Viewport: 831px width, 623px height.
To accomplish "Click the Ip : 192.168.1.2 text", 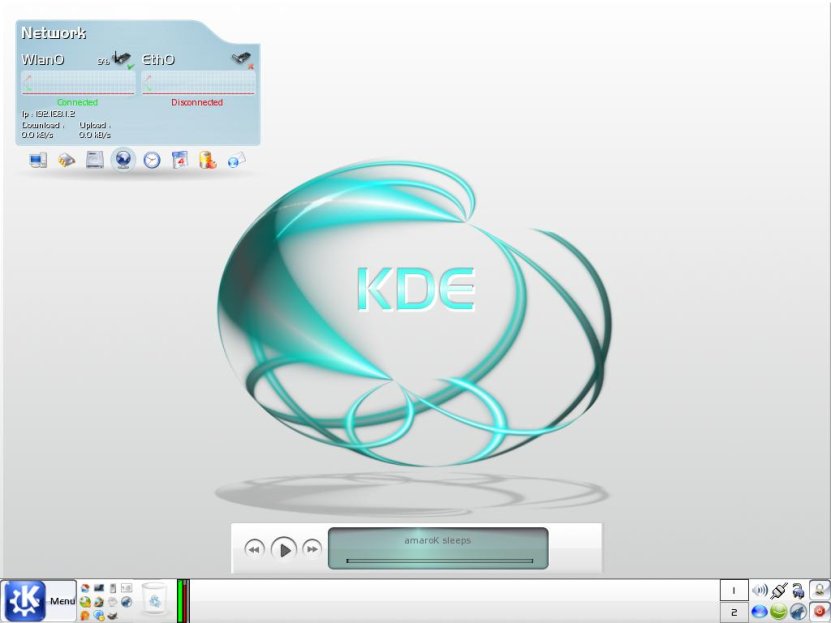I will click(x=49, y=114).
